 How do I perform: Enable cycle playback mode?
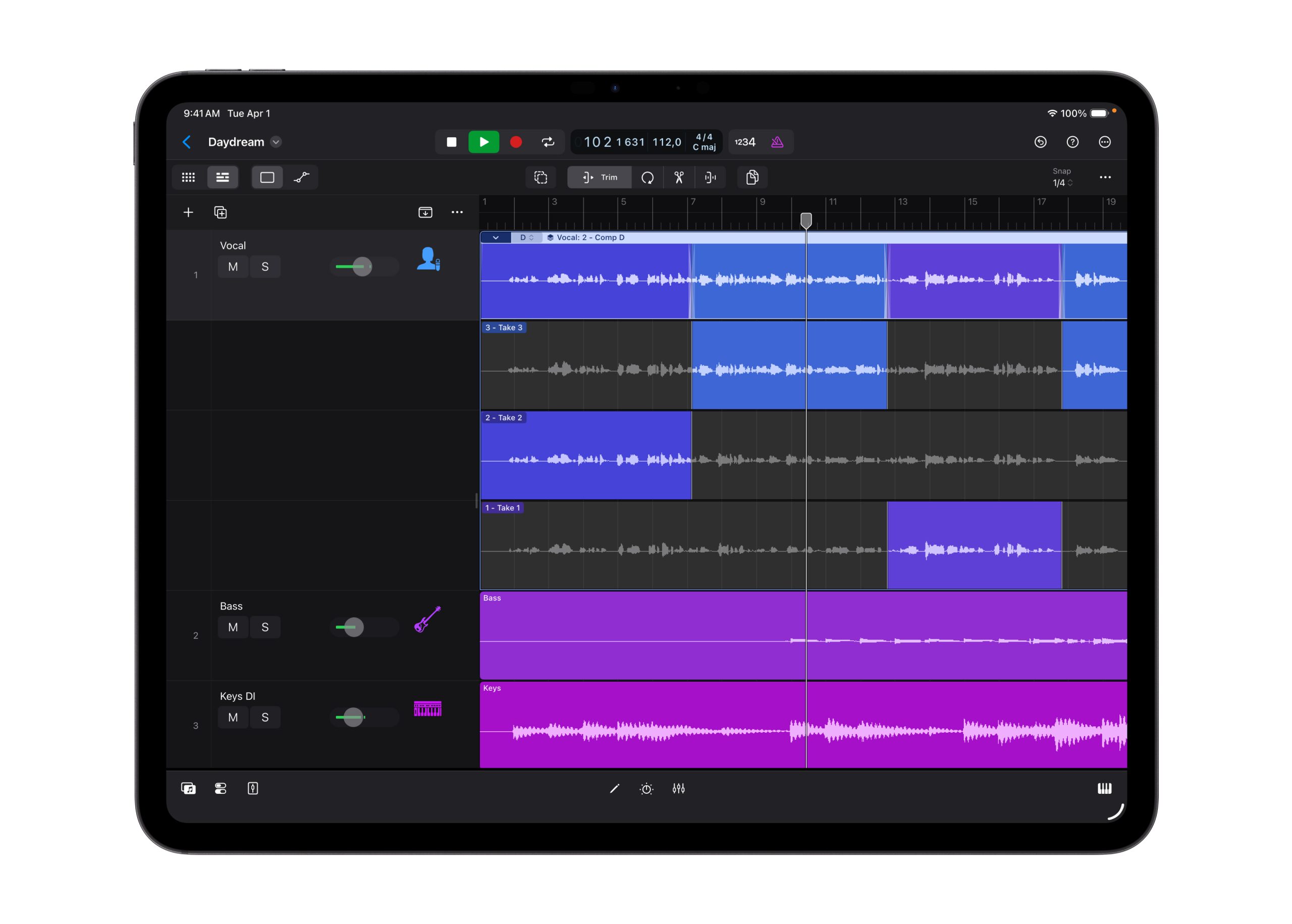[548, 142]
